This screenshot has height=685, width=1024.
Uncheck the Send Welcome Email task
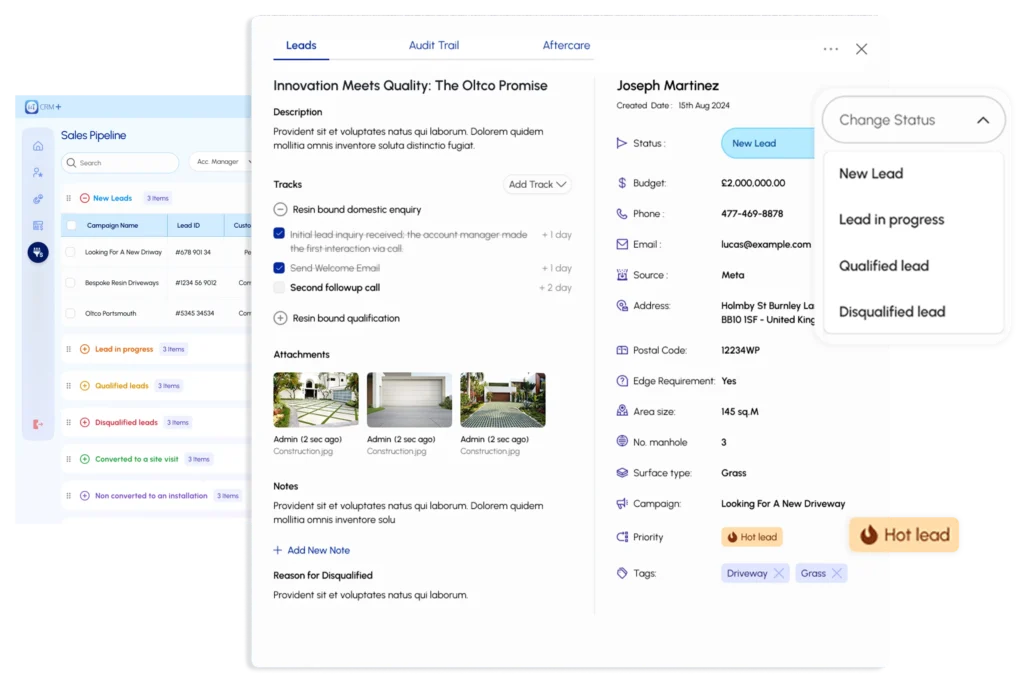[x=279, y=268]
